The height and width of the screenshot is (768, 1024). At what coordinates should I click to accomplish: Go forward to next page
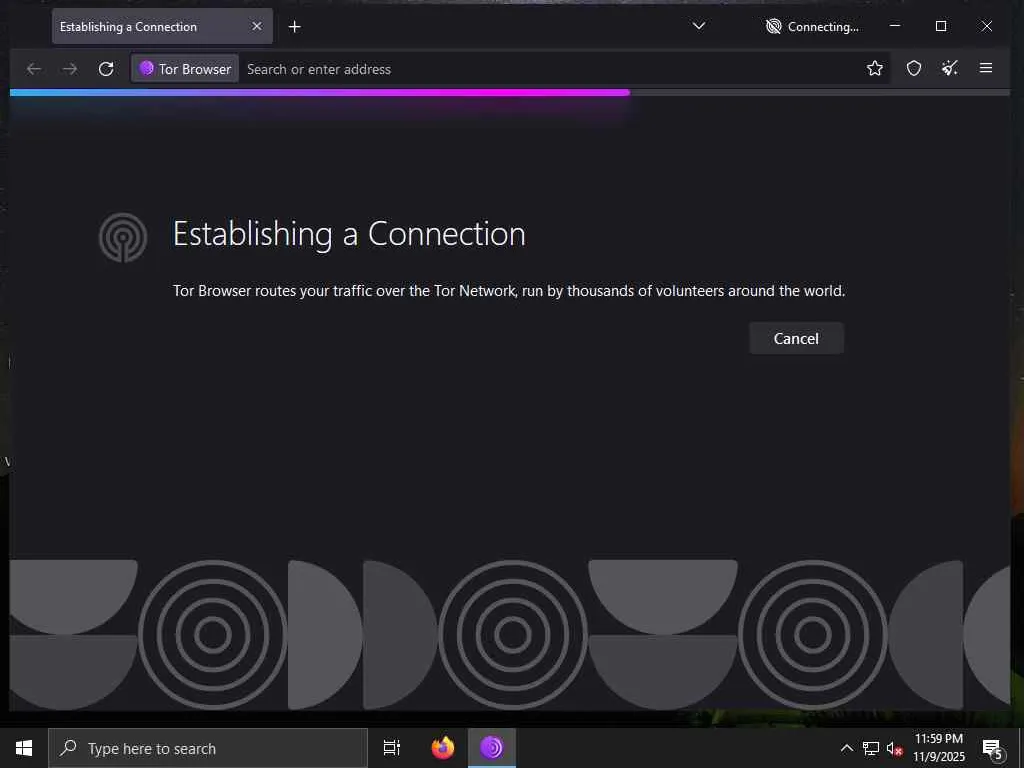pos(70,69)
